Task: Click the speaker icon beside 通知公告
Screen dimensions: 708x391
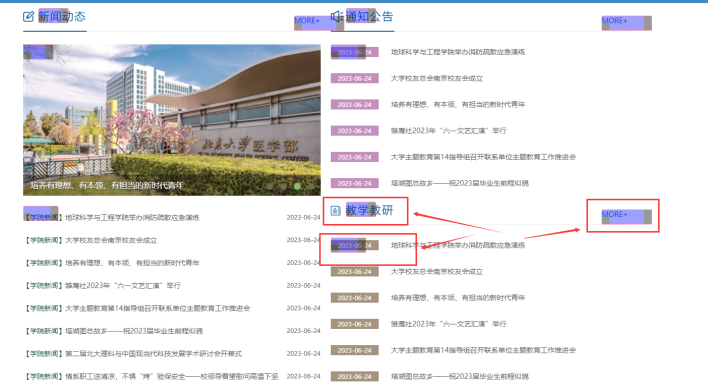Action: pos(336,17)
